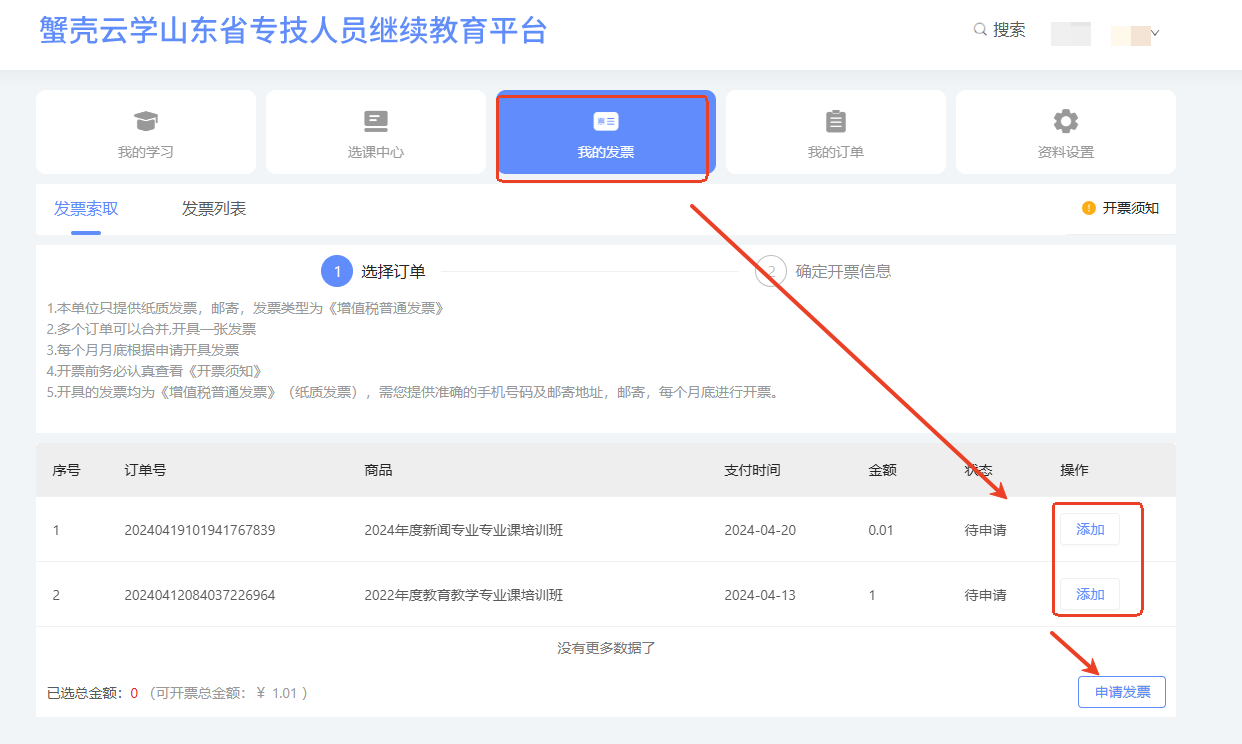
Task: Open the 我的订单 clipboard icon
Action: (836, 121)
